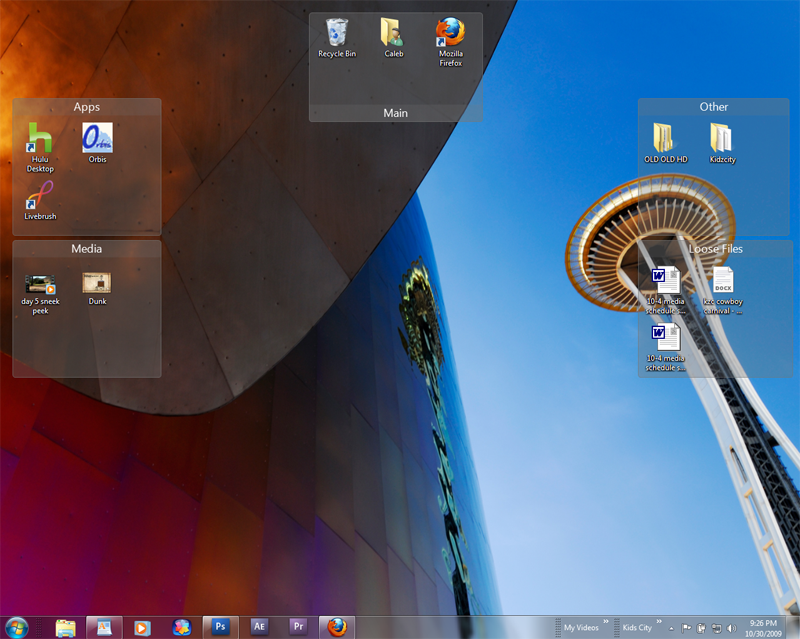Viewport: 800px width, 639px height.
Task: Show hidden notification area icons
Action: pos(671,628)
